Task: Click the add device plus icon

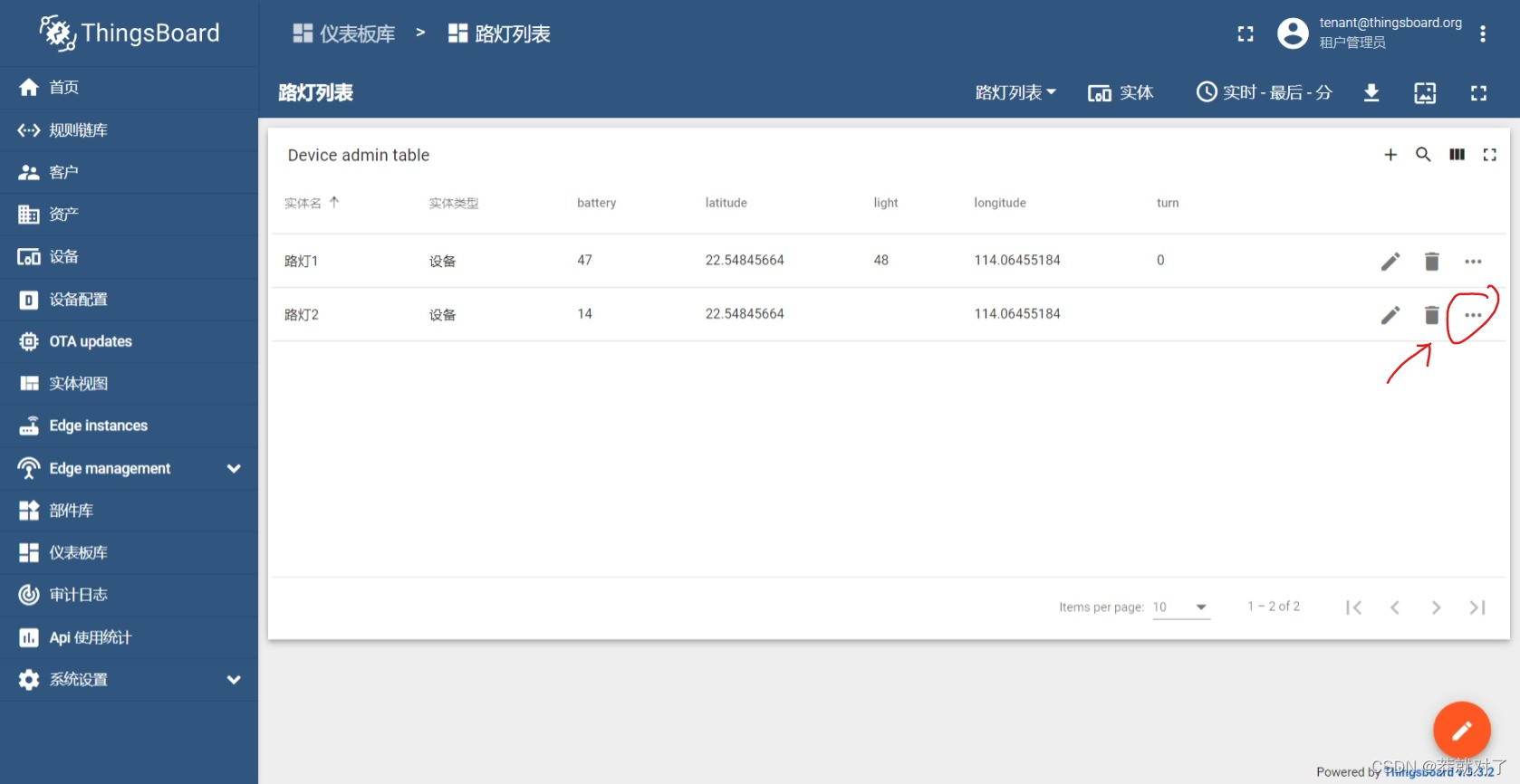Action: [1390, 155]
